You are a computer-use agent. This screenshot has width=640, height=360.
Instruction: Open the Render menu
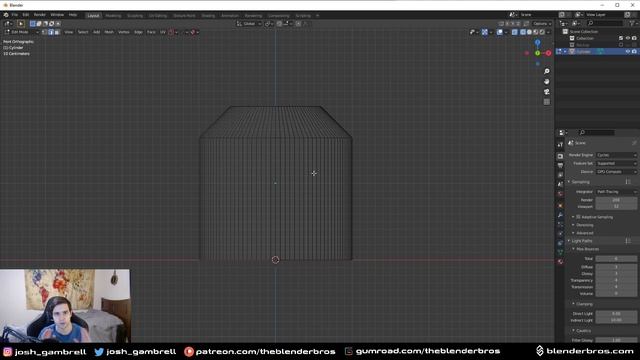click(40, 15)
